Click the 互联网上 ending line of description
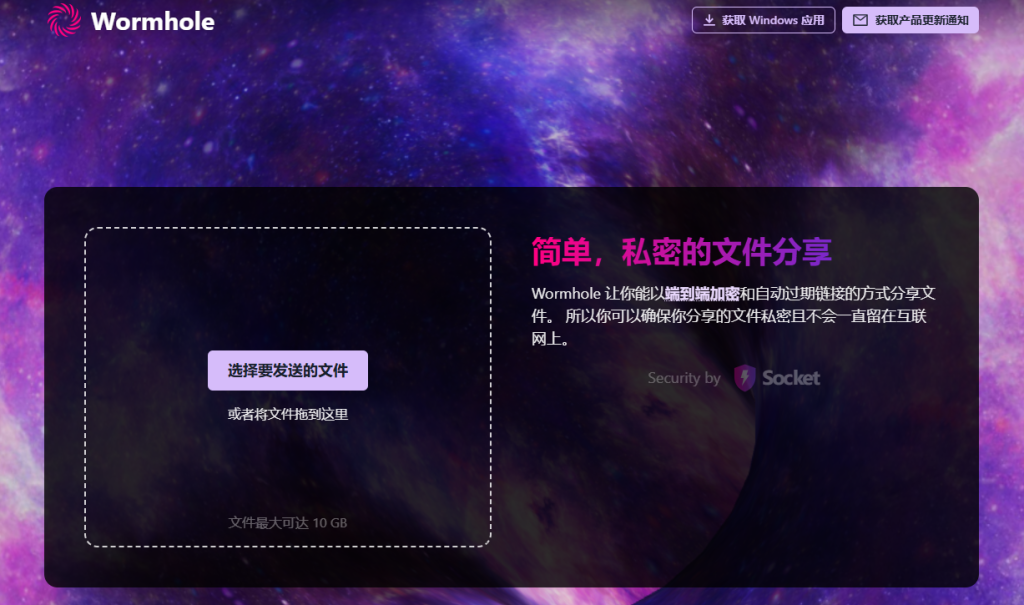1024x605 pixels. tap(550, 340)
